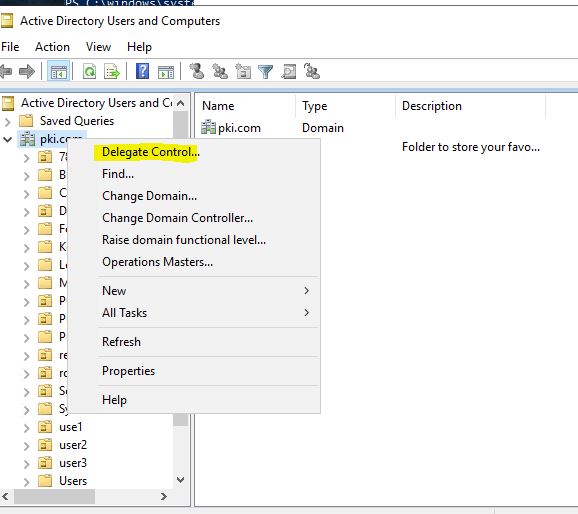Select Active Directory Users and Computers root node
The image size is (578, 514).
[x=96, y=103]
